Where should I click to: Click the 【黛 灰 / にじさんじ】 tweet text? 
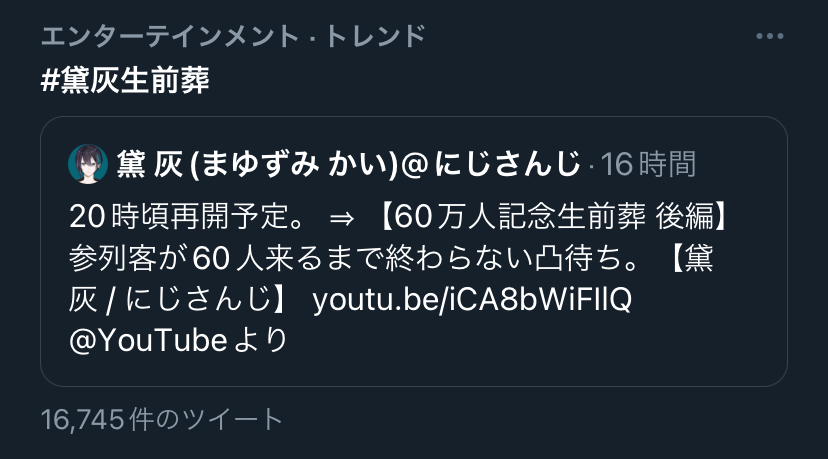pos(391,279)
